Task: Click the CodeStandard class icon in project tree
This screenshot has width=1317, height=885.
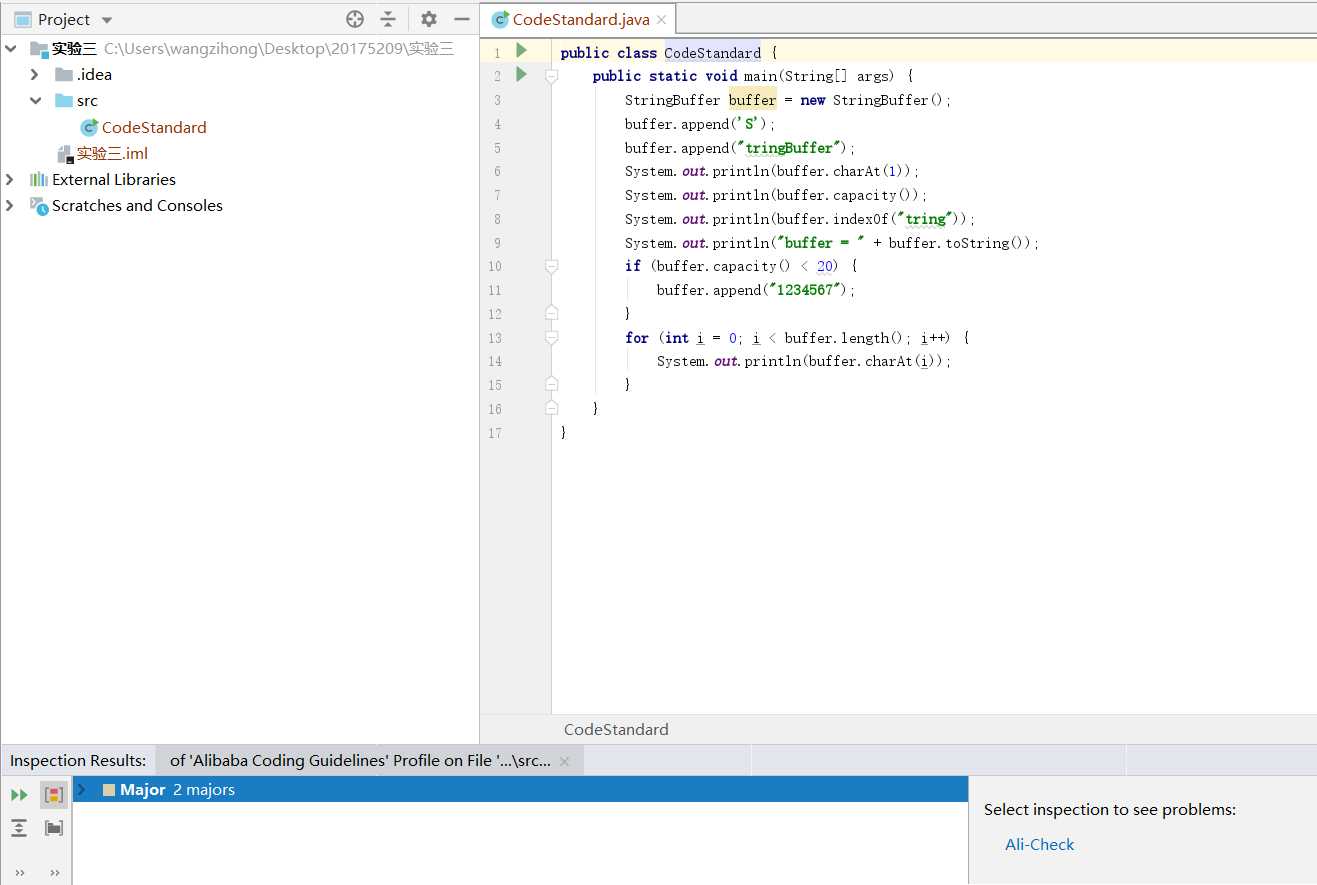Action: pos(89,127)
